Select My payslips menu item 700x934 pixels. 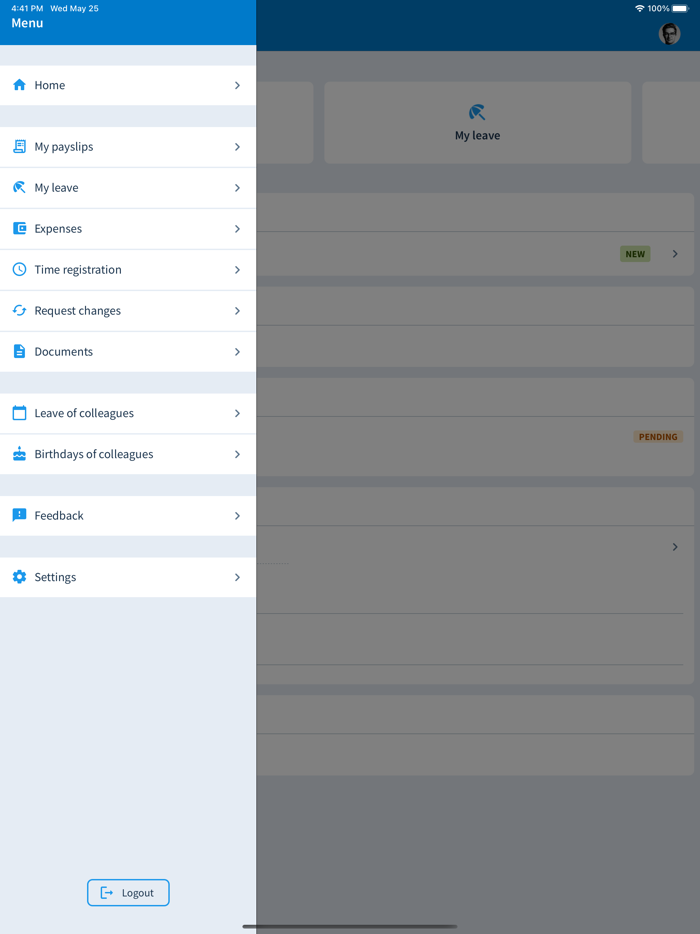click(x=128, y=147)
